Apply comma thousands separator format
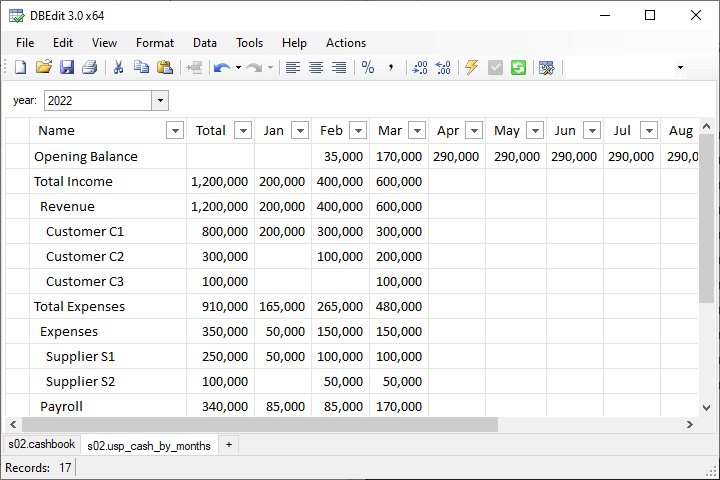This screenshot has height=480, width=720. [x=391, y=68]
